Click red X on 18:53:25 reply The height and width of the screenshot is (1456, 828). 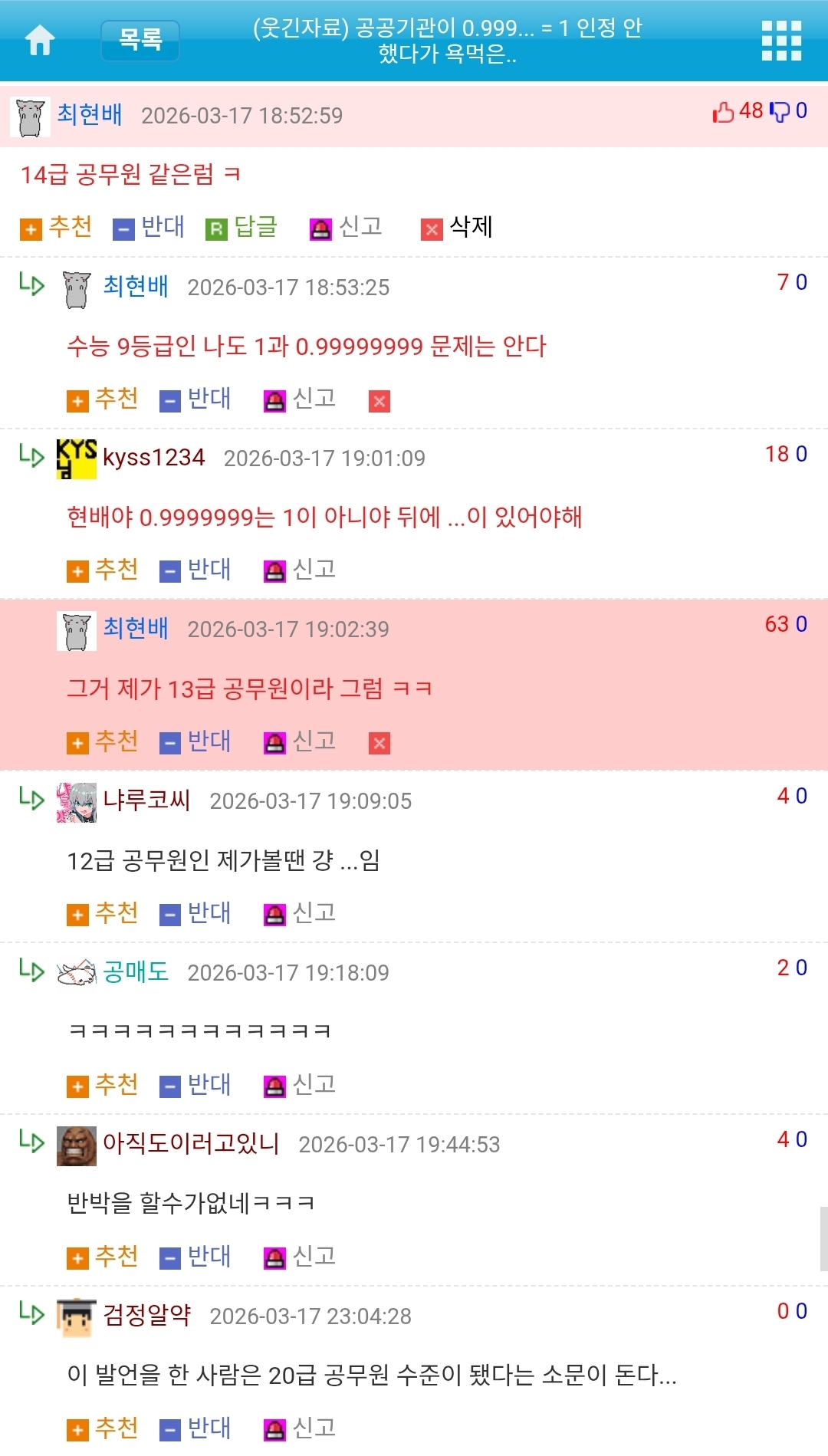tap(379, 401)
